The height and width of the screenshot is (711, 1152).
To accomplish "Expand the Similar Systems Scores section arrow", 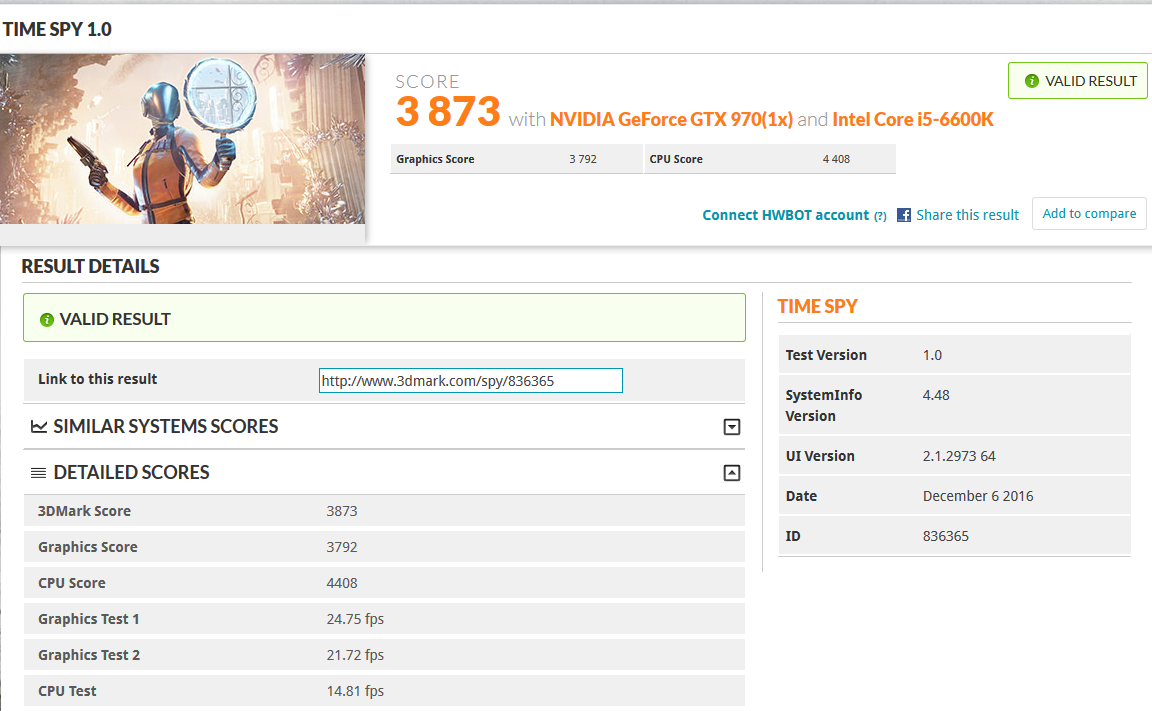I will (x=732, y=427).
